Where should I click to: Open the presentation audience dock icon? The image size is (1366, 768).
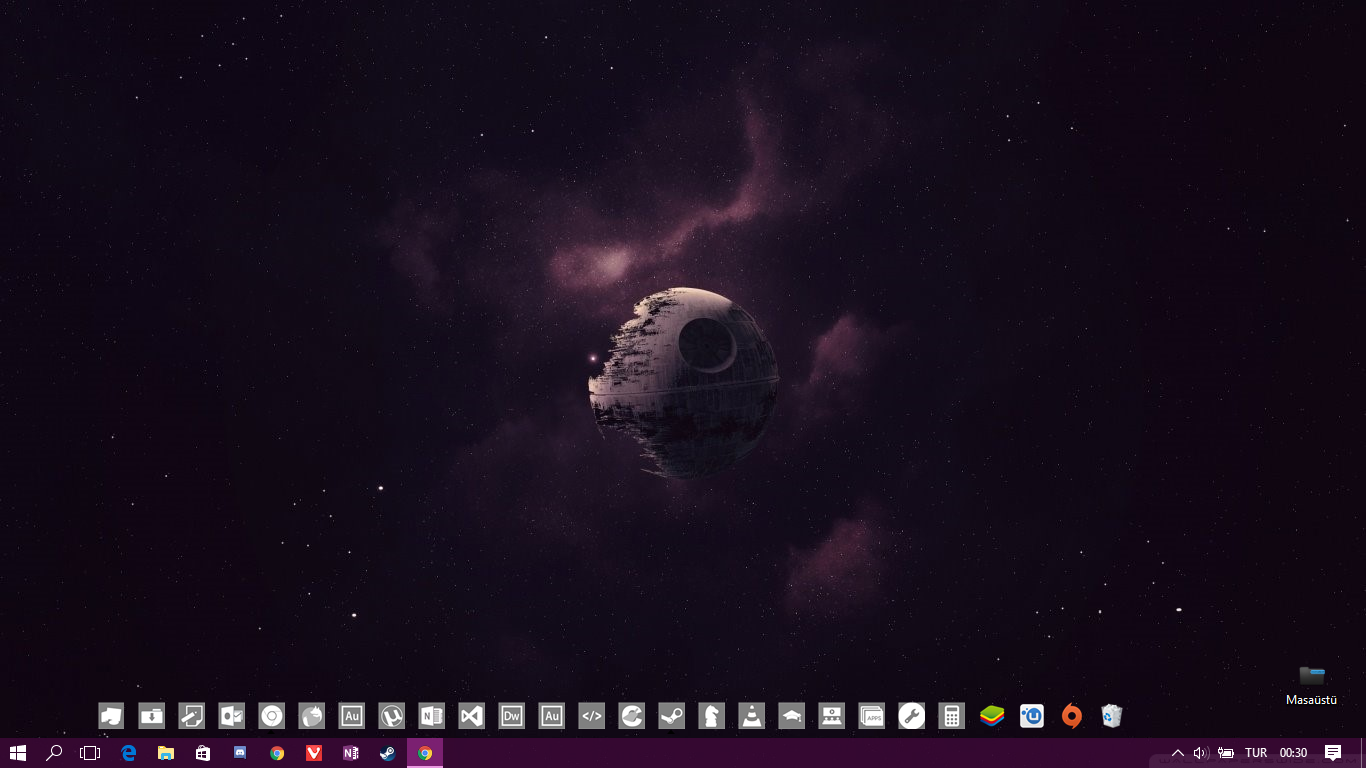tap(831, 715)
